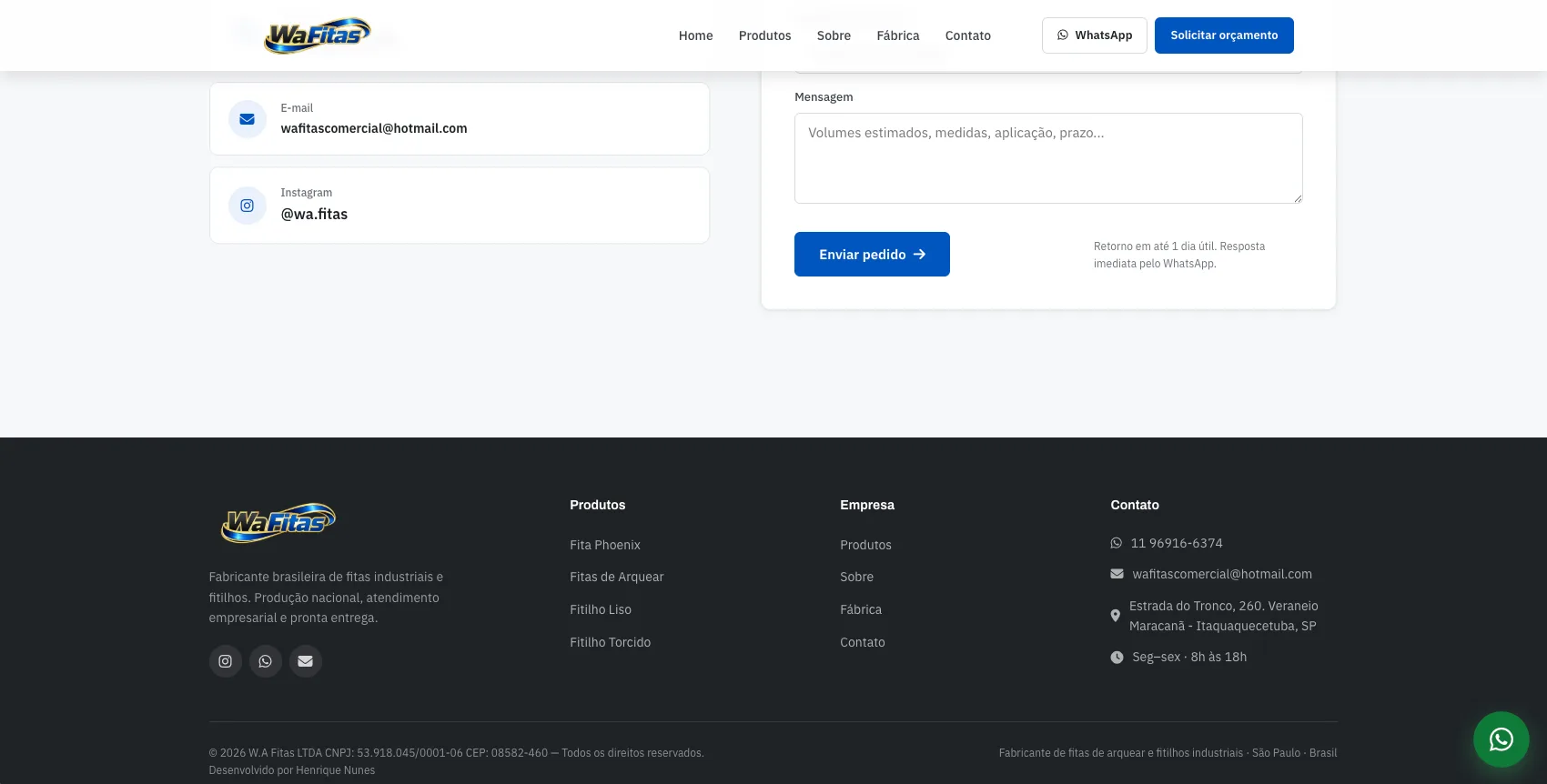The image size is (1547, 784).
Task: Click the clock icon beside business hours
Action: [1117, 657]
